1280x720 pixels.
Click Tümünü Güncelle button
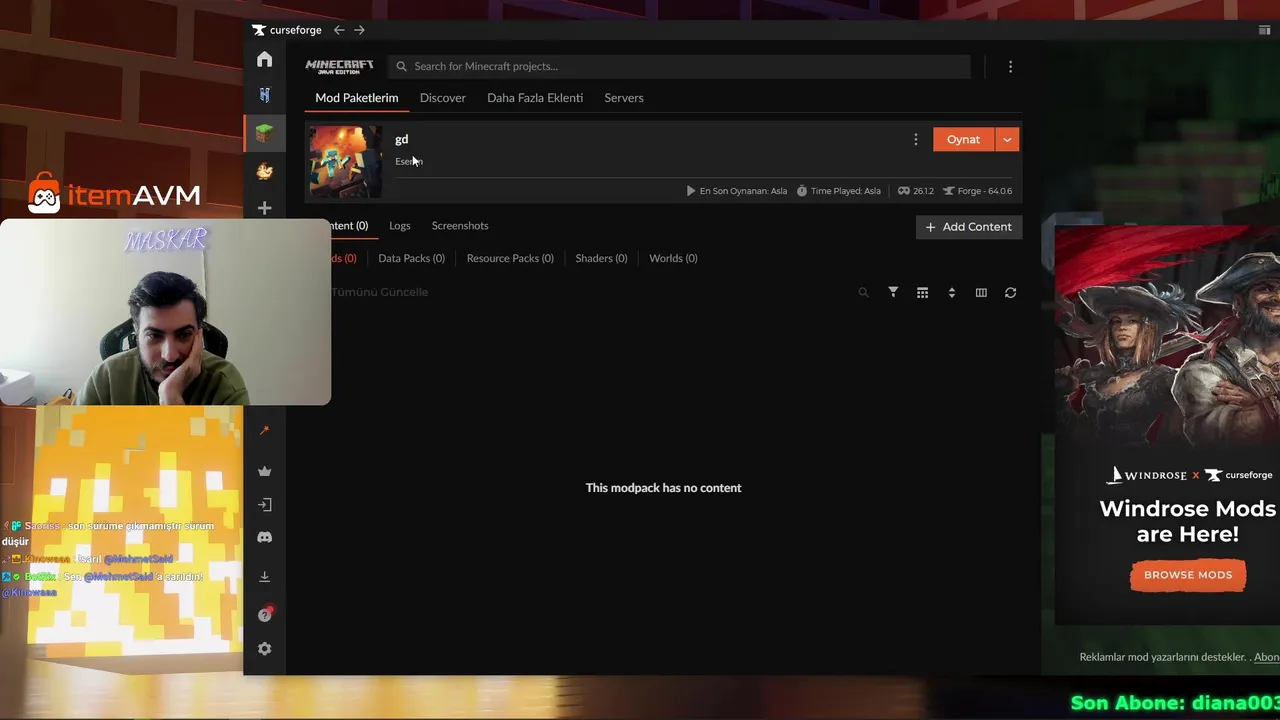[380, 292]
